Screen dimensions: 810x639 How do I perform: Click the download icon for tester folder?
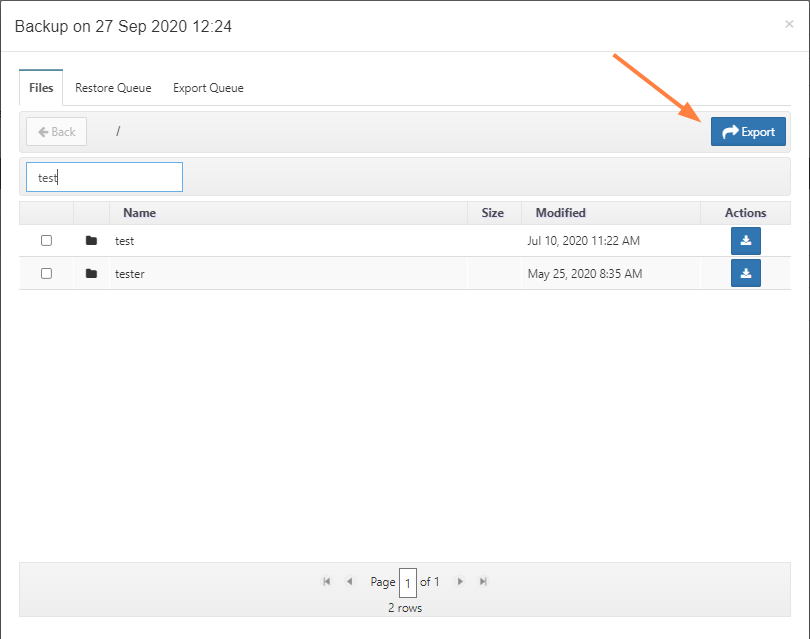pyautogui.click(x=745, y=273)
